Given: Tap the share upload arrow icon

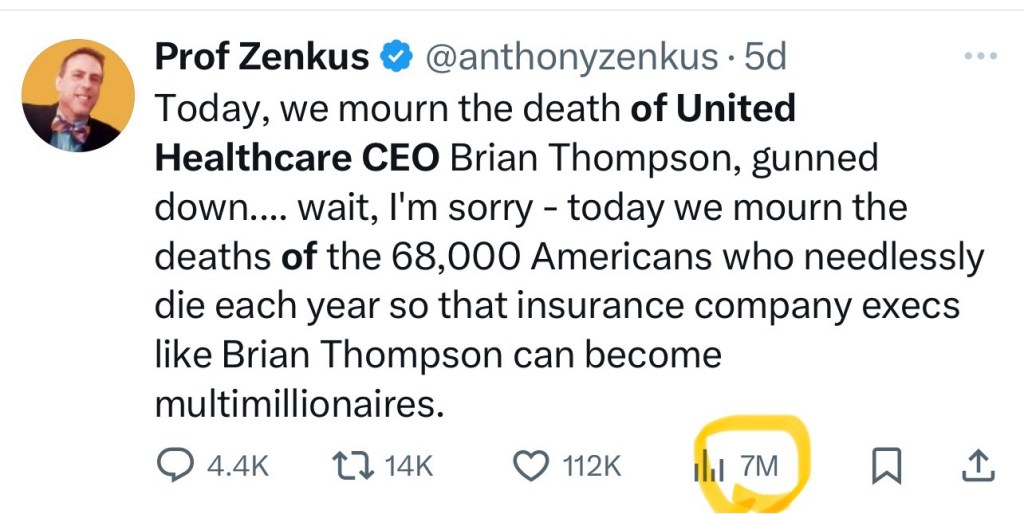Looking at the screenshot, I should [x=977, y=464].
